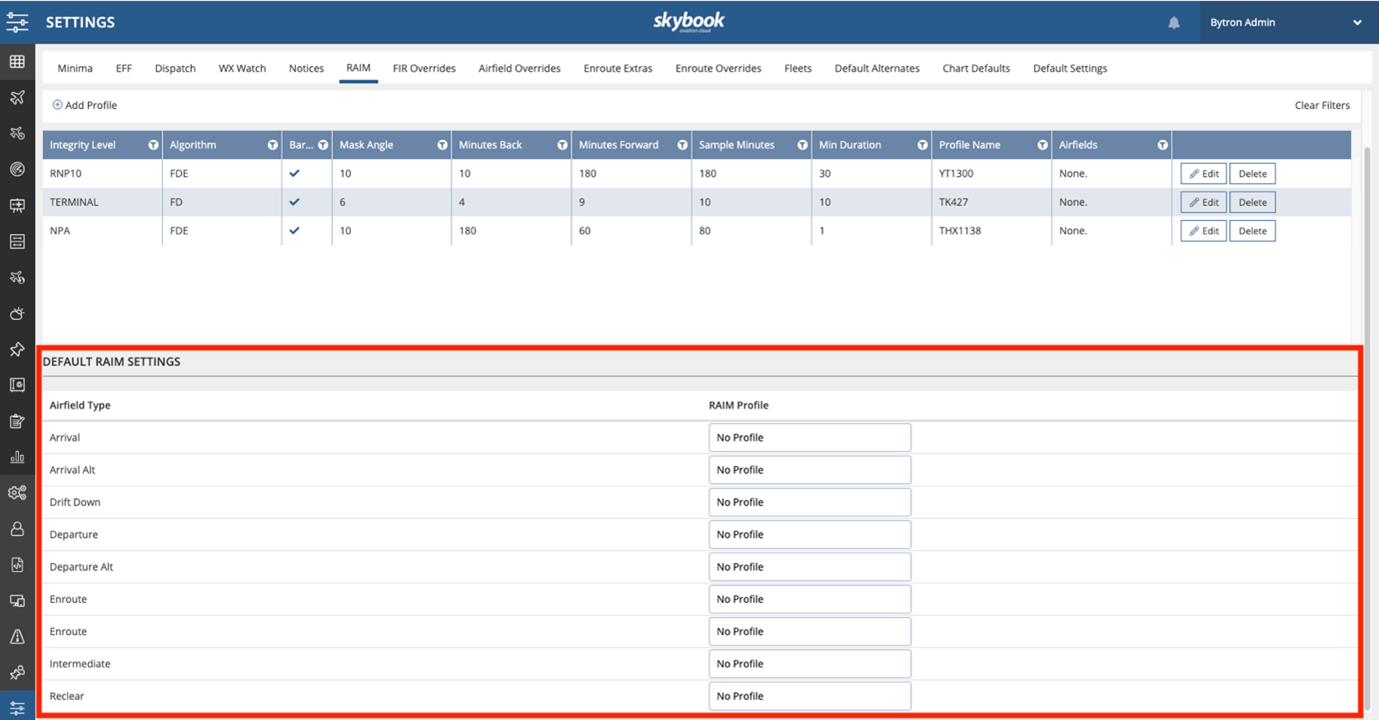Filter the Mask Angle column
The height and width of the screenshot is (720, 1379).
[442, 145]
